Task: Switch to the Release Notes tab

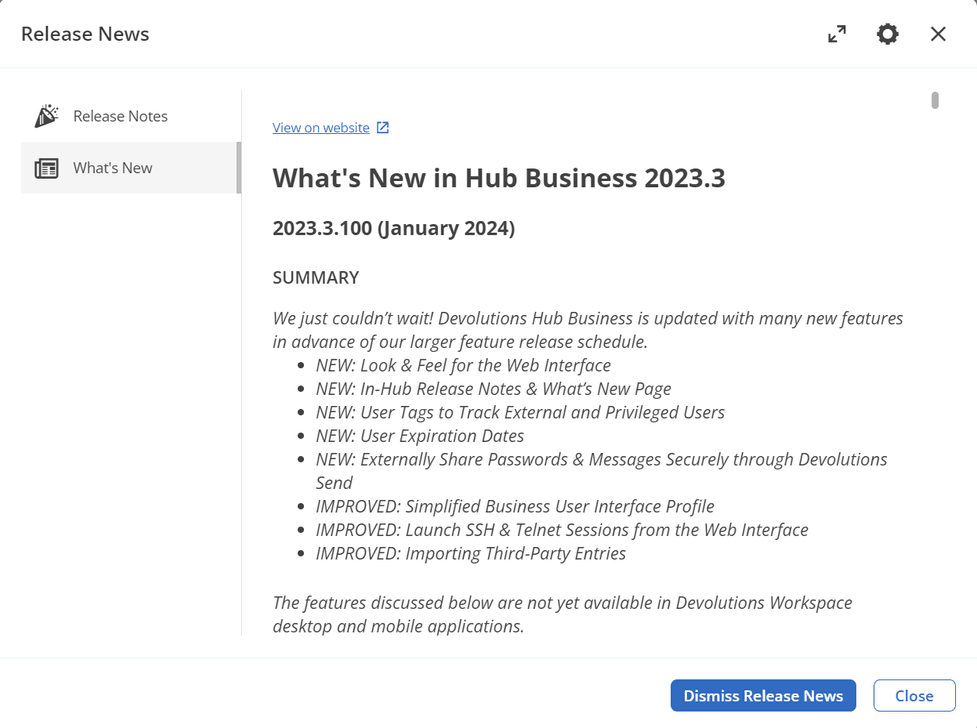Action: pos(120,116)
